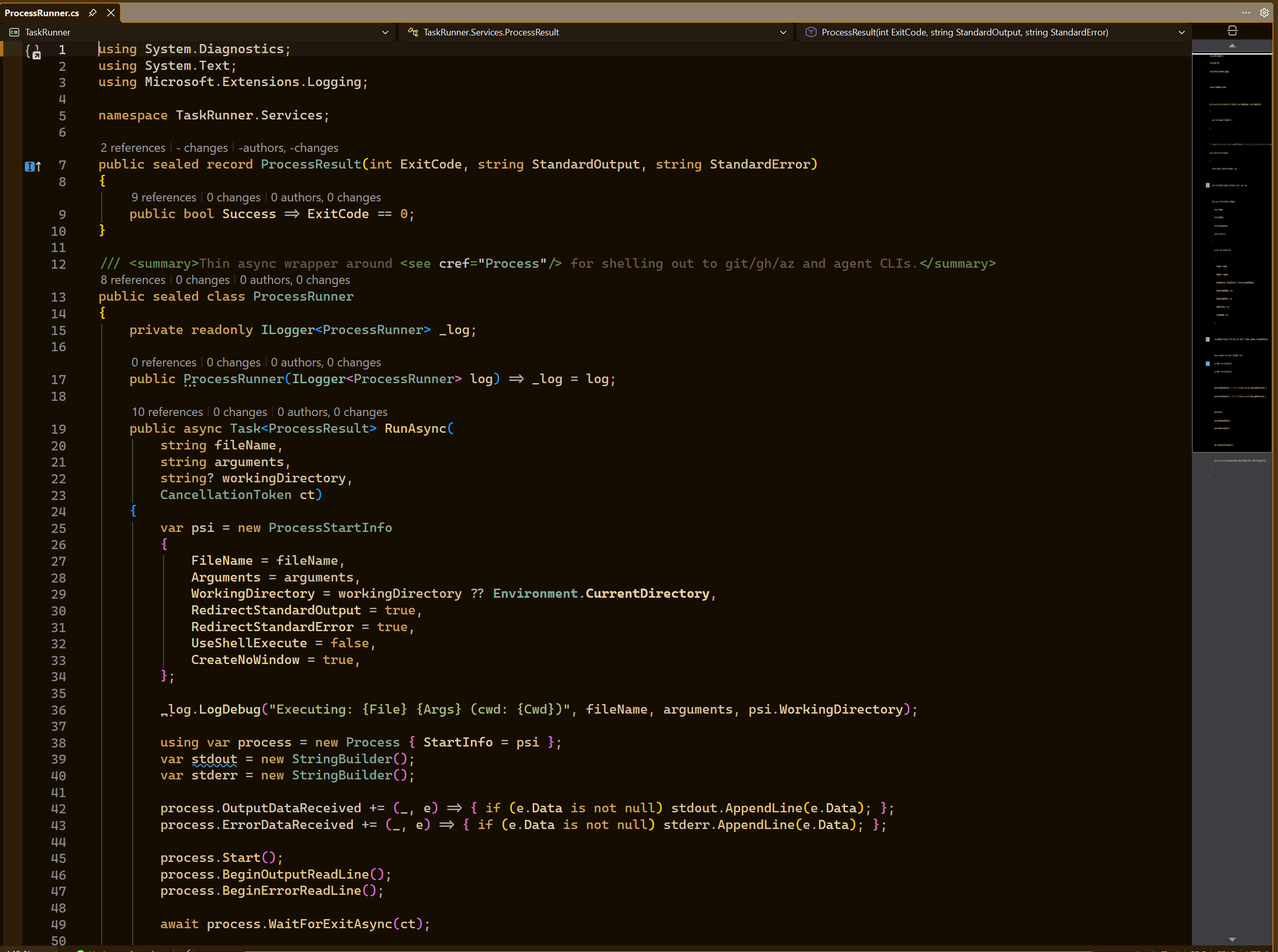Open the '8 references' CodeLens link
Viewport: 1278px width, 952px height.
(x=133, y=280)
